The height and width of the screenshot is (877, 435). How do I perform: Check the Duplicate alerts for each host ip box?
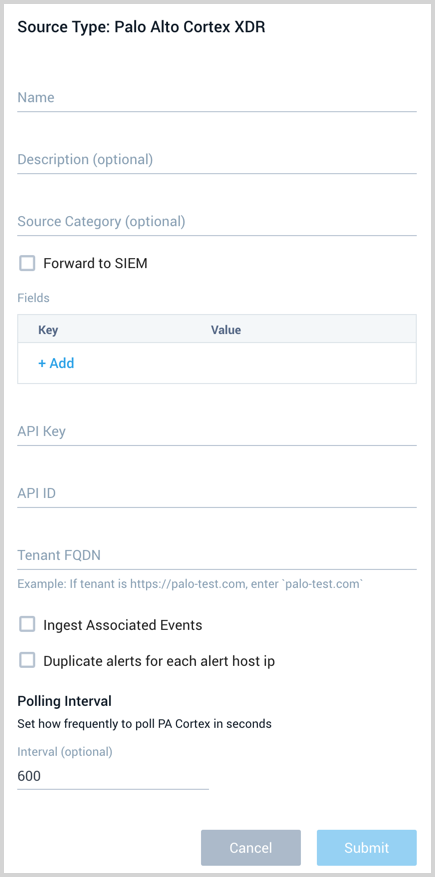click(x=27, y=661)
